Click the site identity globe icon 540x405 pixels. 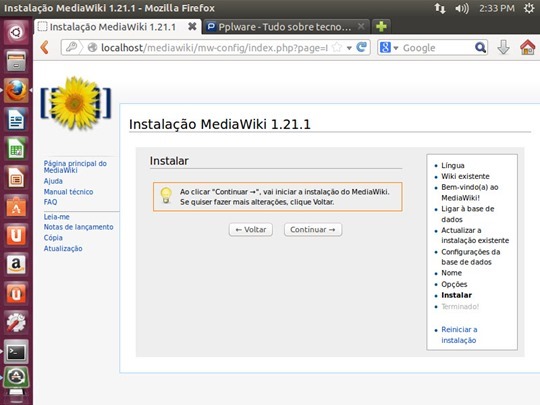(92, 48)
